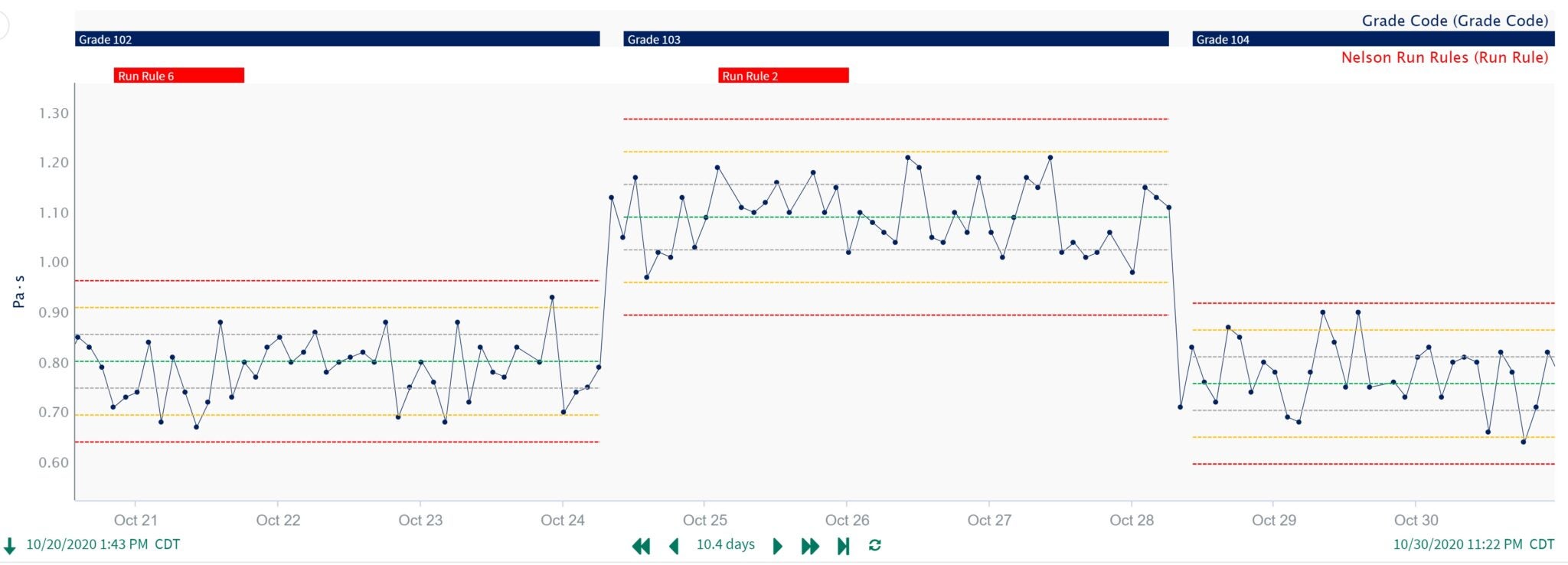This screenshot has width=1568, height=565.
Task: Open the CDT timezone beside the end time
Action: click(1542, 544)
